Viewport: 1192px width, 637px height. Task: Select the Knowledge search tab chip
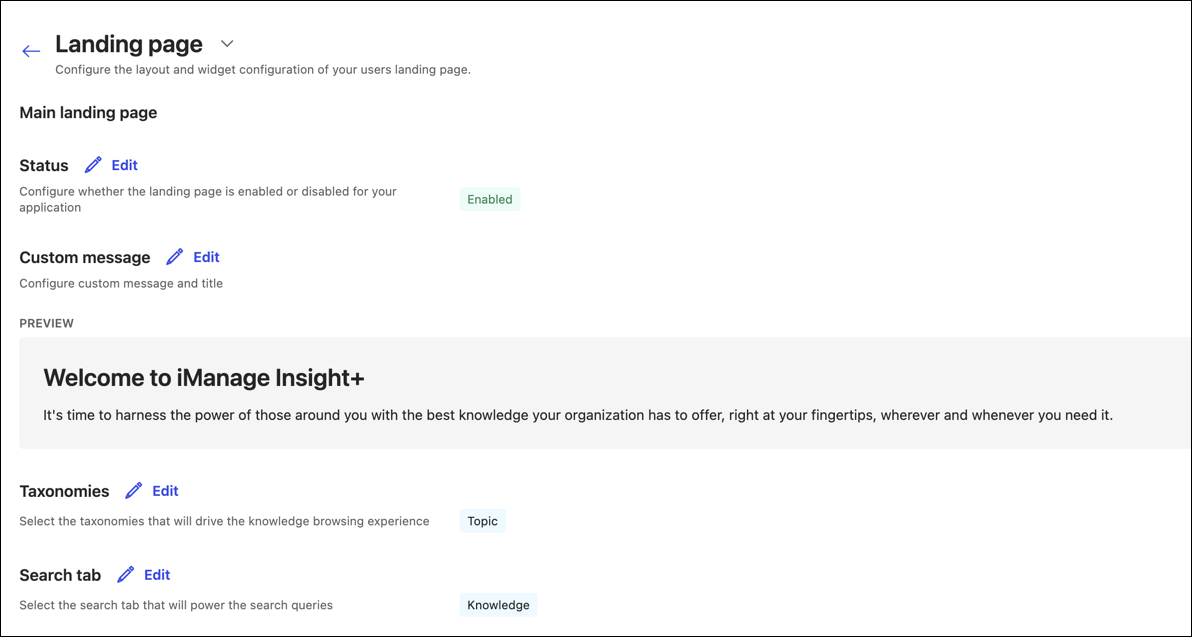[x=498, y=604]
